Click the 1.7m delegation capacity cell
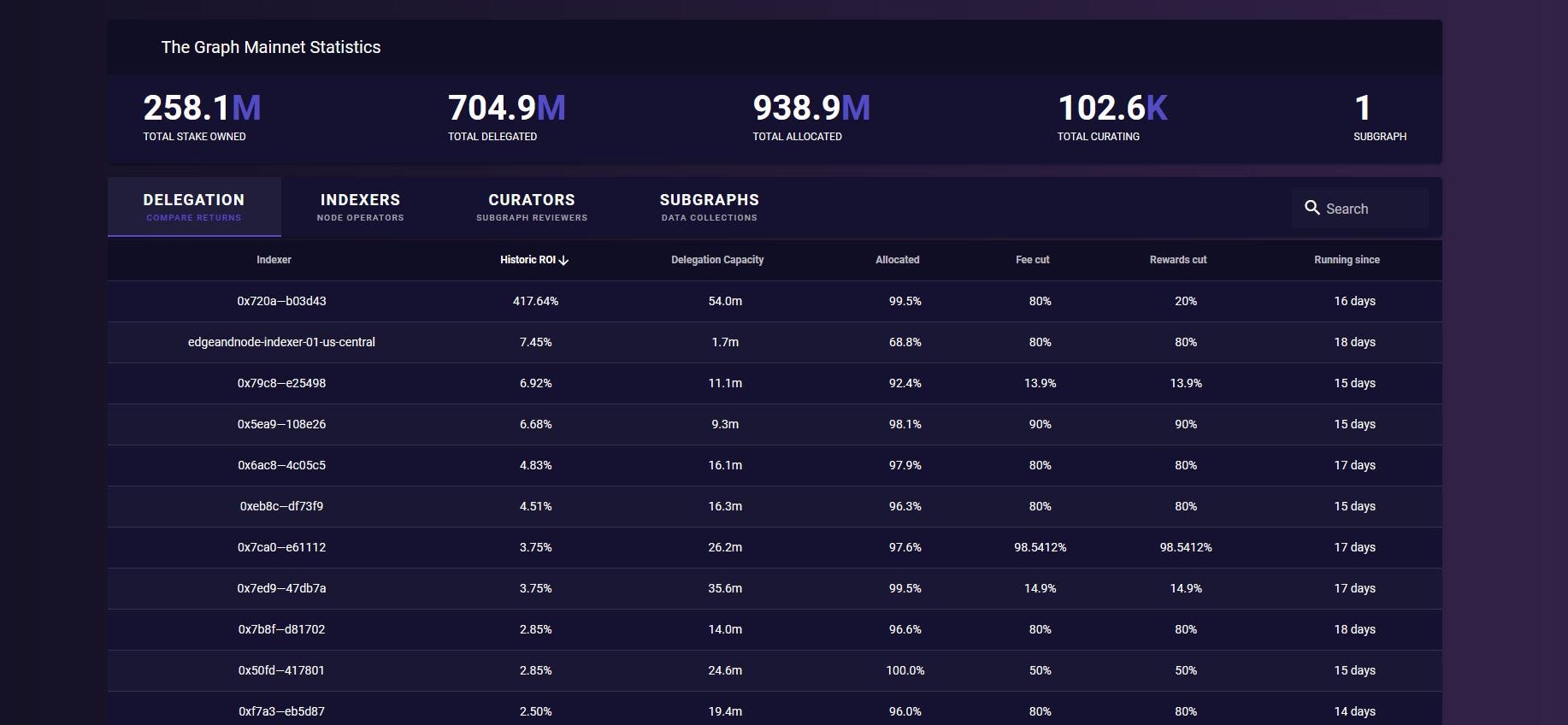The height and width of the screenshot is (725, 1568). coord(725,342)
